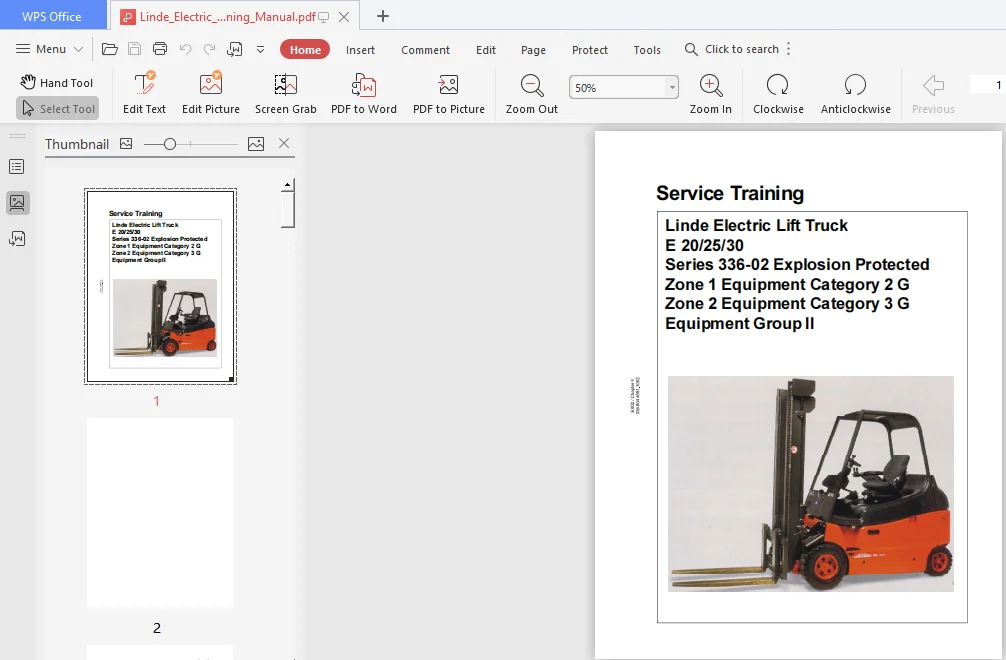Close the Linde_Electric PDF tab
Image resolution: width=1006 pixels, height=660 pixels.
344,17
